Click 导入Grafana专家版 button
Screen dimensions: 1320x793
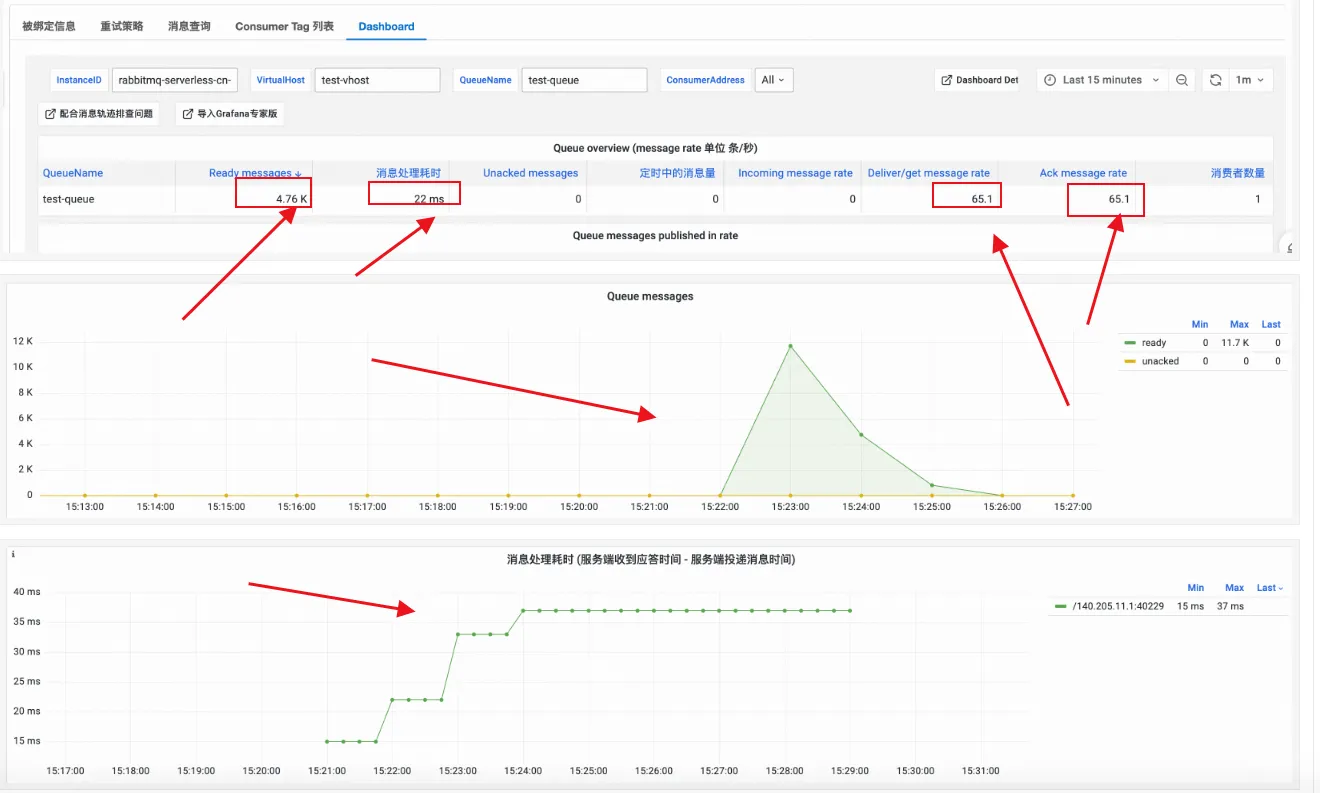[229, 114]
